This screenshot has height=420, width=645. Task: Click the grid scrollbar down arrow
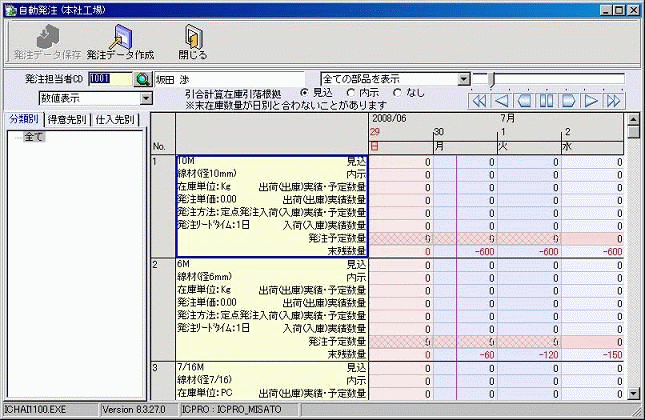pos(634,394)
